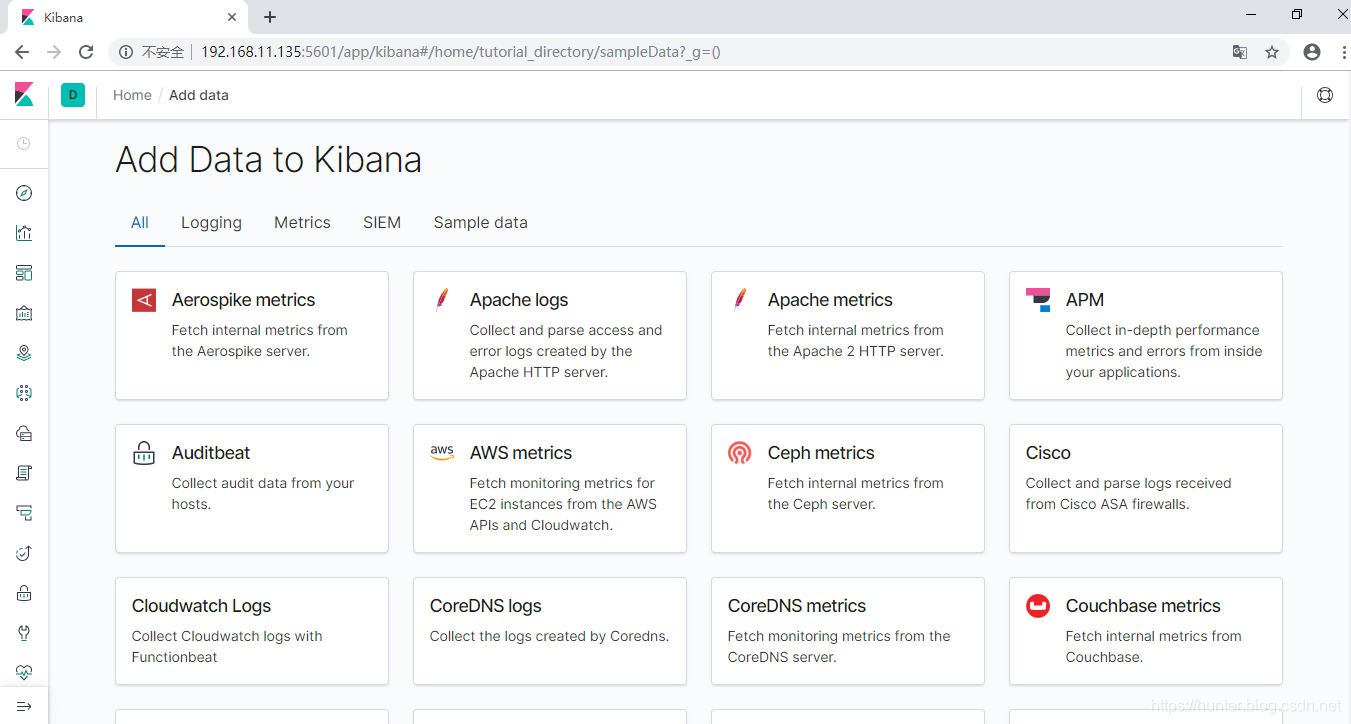Expand the sidebar navigation menu
The image size is (1351, 724).
pyautogui.click(x=24, y=706)
